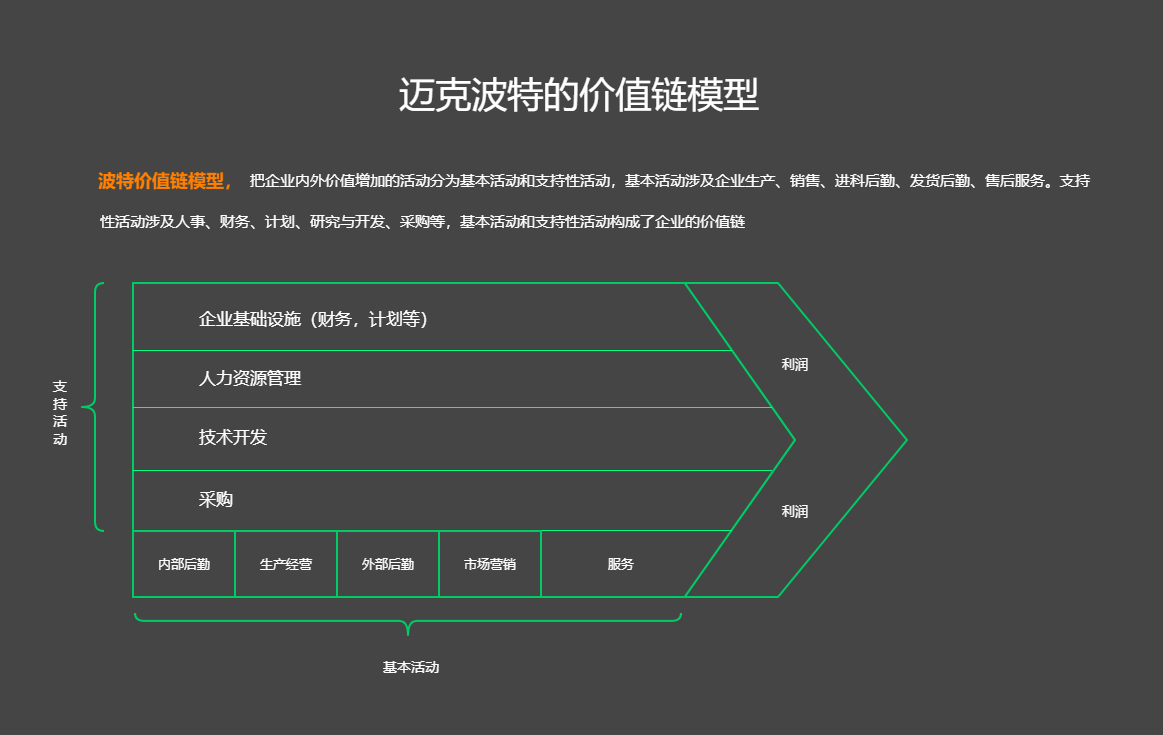Select the 企业基础设施 (财务, 计划等) row
The width and height of the screenshot is (1163, 735).
click(313, 319)
